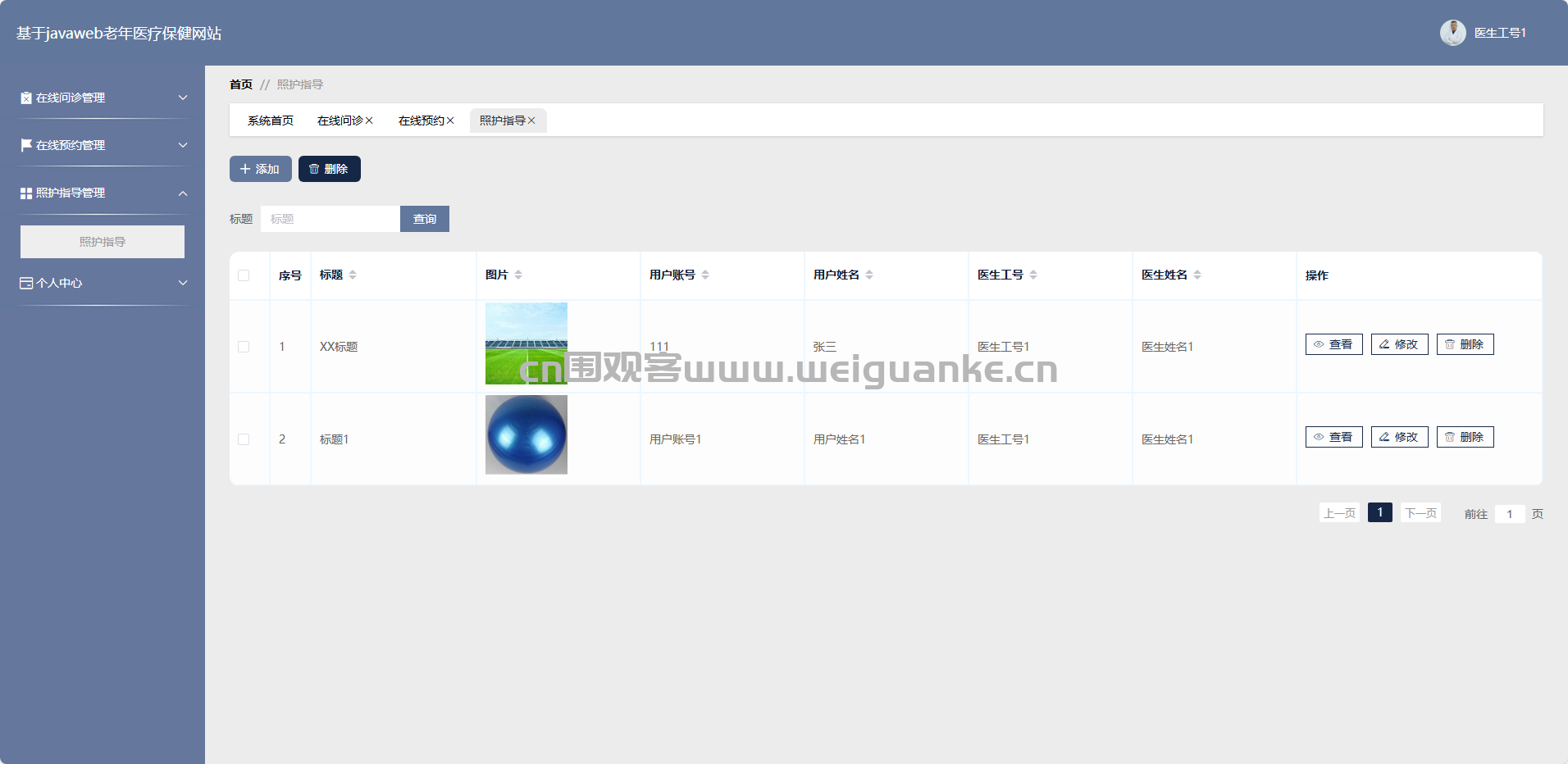
Task: Tick the checkbox for row XX标题
Action: (244, 347)
